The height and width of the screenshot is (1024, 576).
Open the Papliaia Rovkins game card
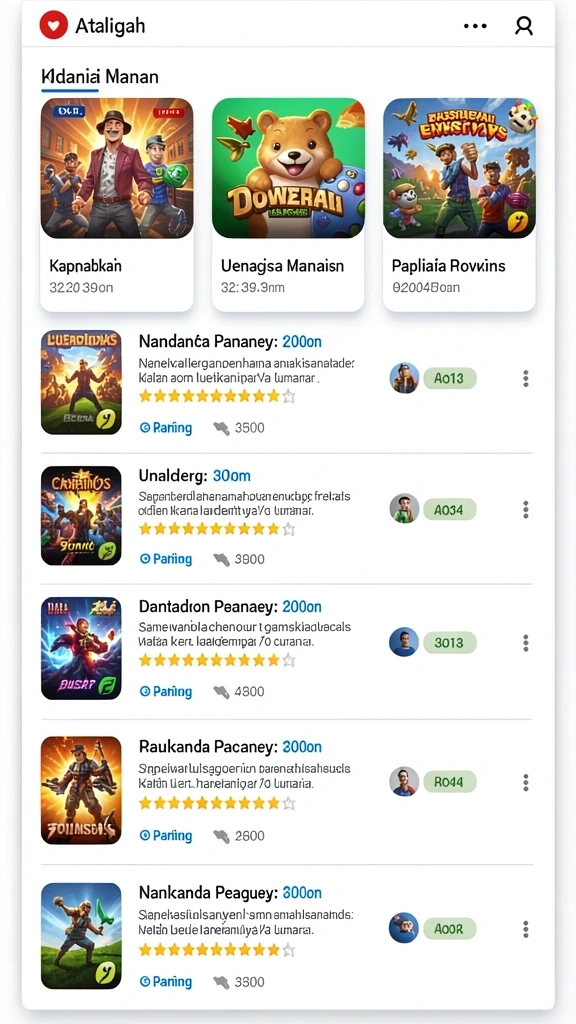[x=459, y=204]
